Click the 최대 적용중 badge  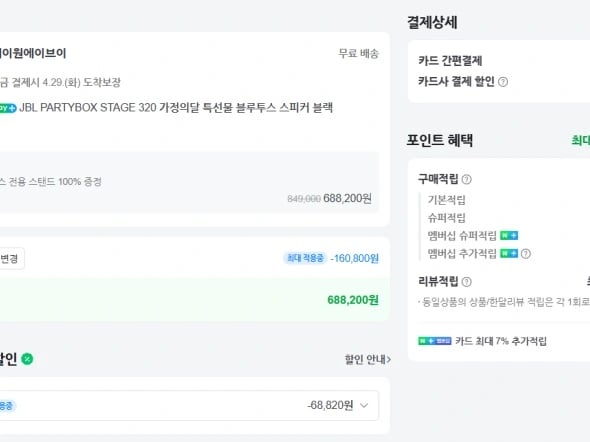pos(305,258)
